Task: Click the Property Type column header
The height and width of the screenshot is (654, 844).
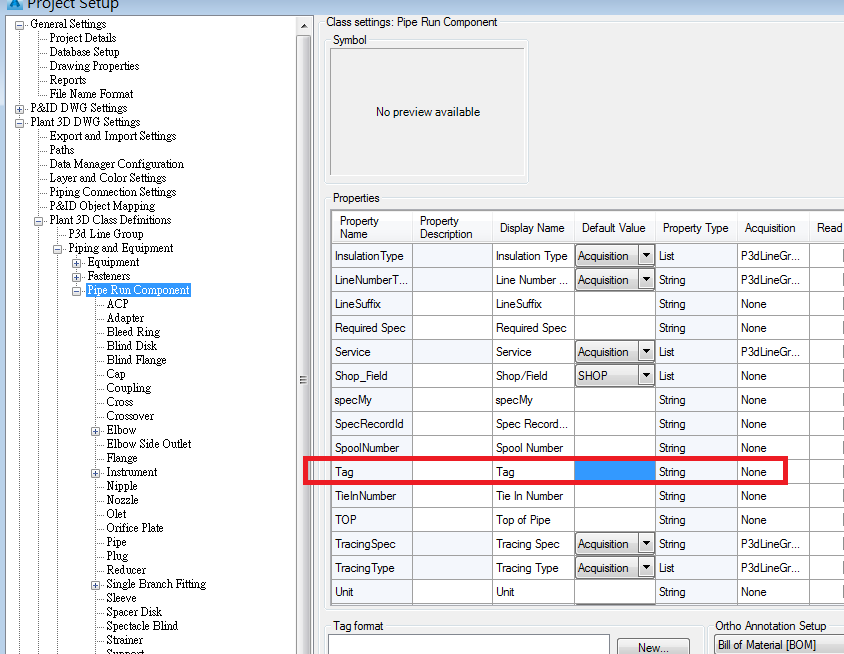Action: pyautogui.click(x=696, y=227)
